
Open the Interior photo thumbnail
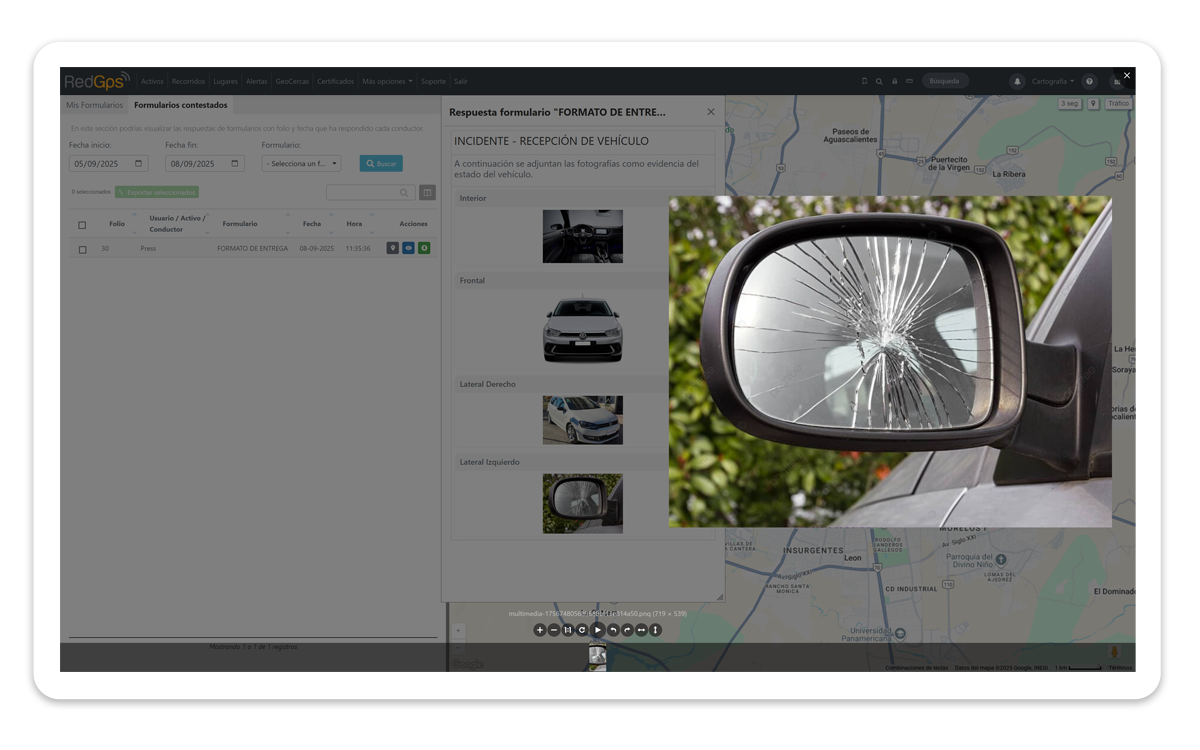point(583,236)
